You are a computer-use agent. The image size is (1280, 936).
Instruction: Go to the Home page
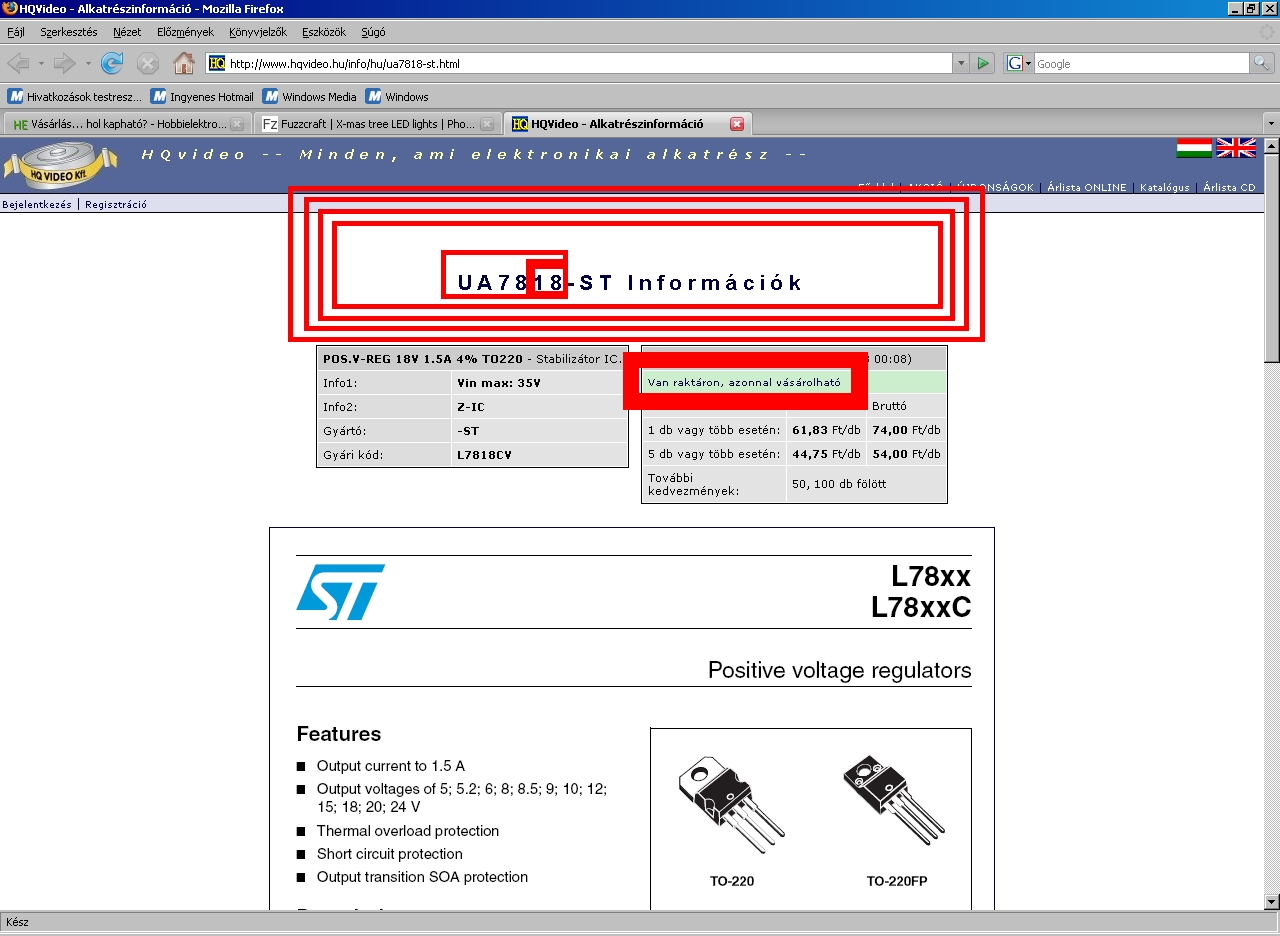184,63
